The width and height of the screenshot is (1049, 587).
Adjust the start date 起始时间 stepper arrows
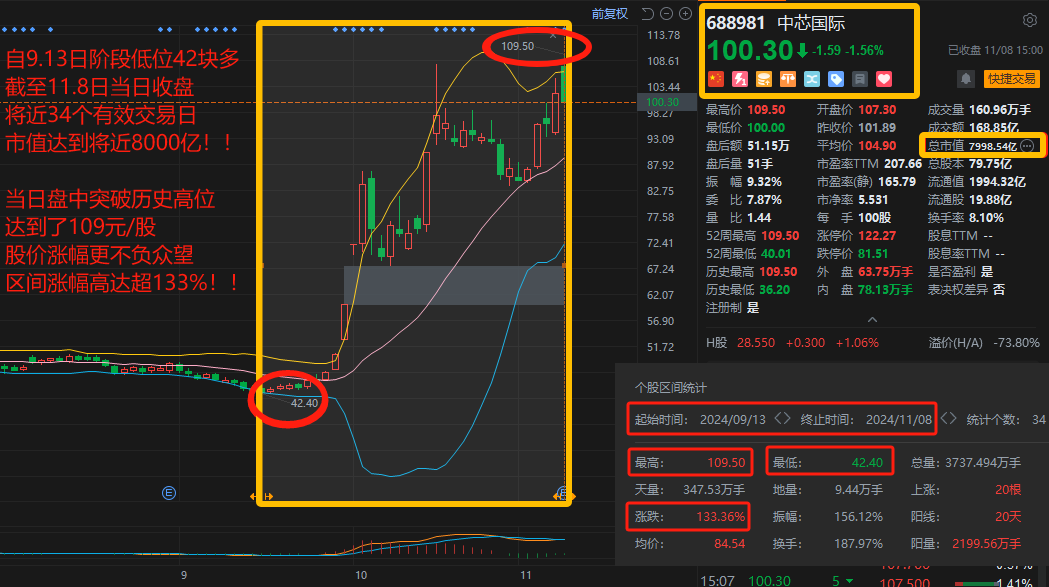click(782, 419)
